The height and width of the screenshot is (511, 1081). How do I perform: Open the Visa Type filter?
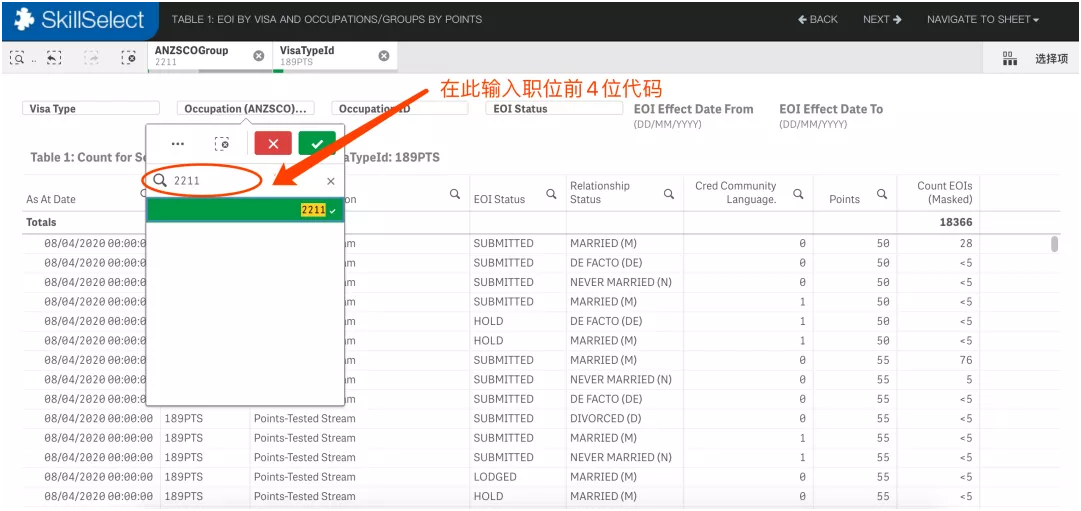coord(90,109)
